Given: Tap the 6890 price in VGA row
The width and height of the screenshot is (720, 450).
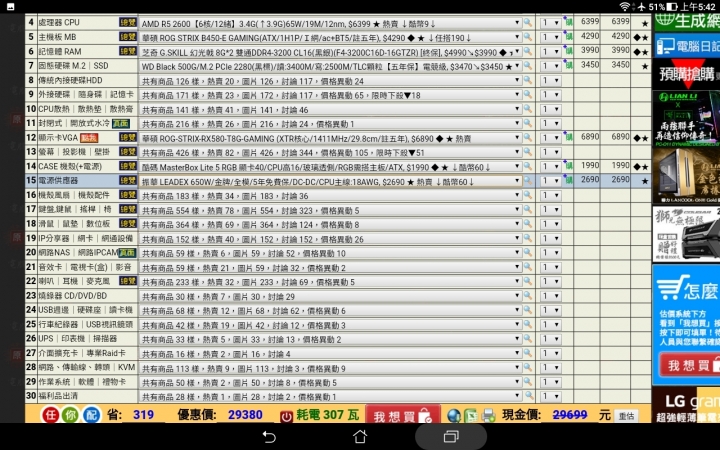Looking at the screenshot, I should (x=590, y=137).
